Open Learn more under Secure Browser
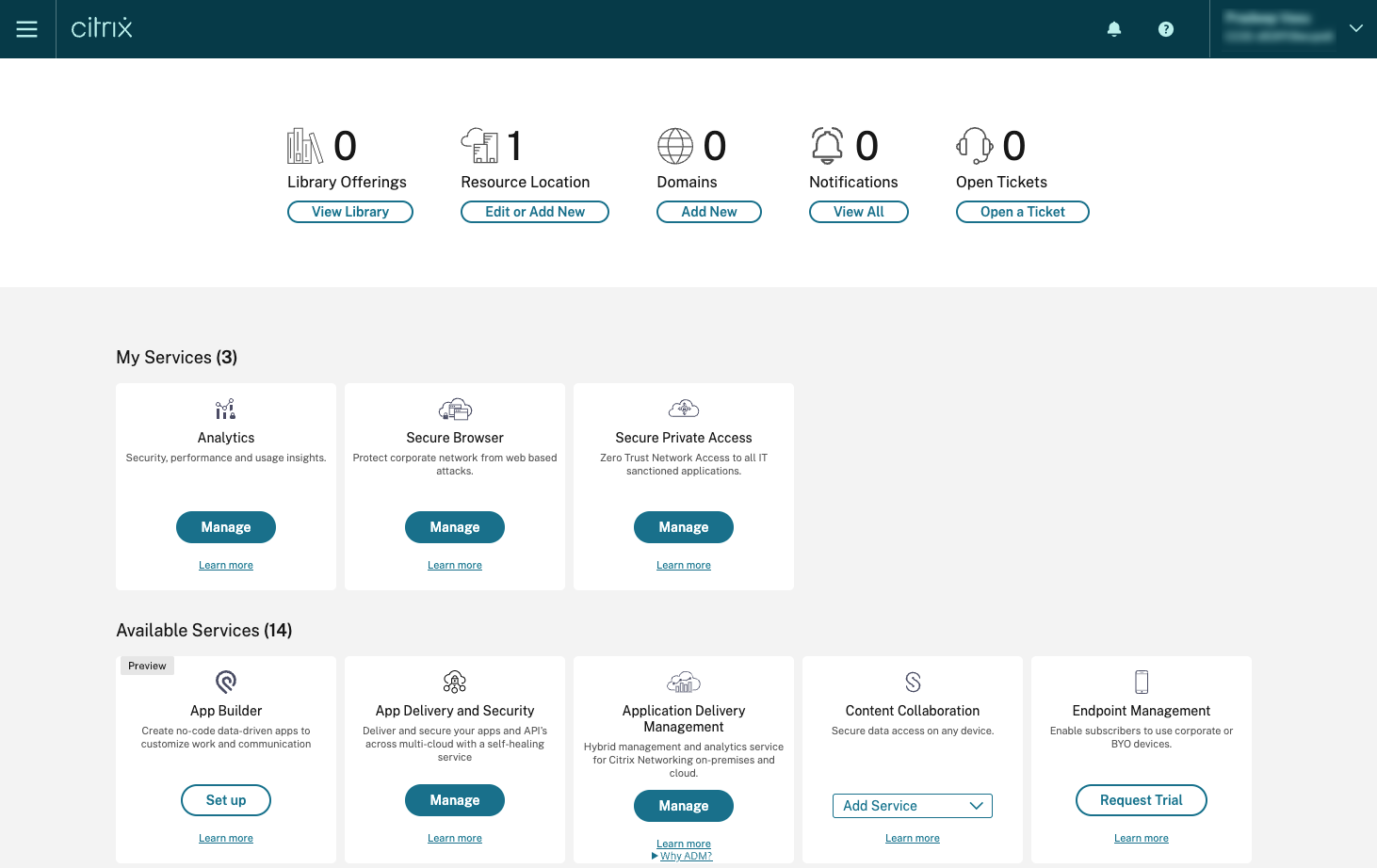 (455, 566)
